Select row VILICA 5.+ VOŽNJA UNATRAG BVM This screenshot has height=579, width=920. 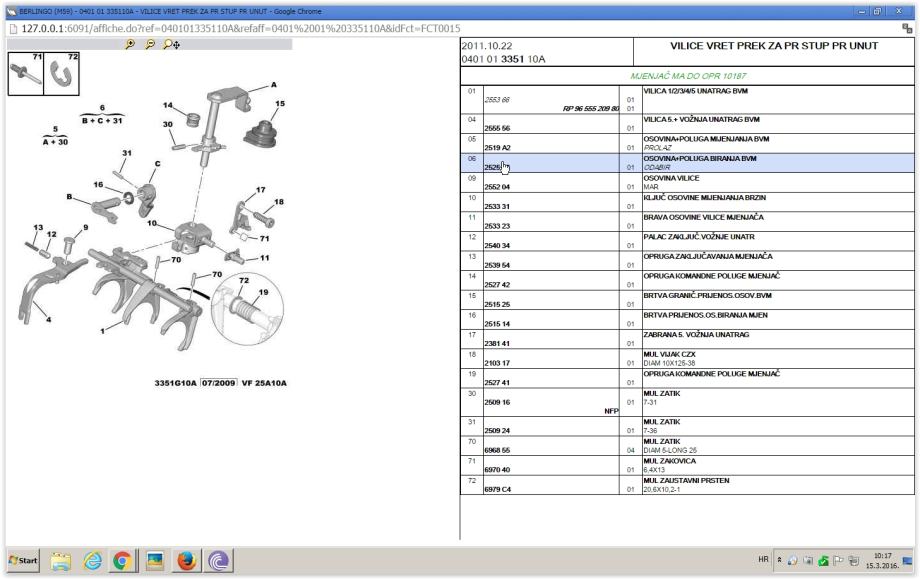click(687, 124)
